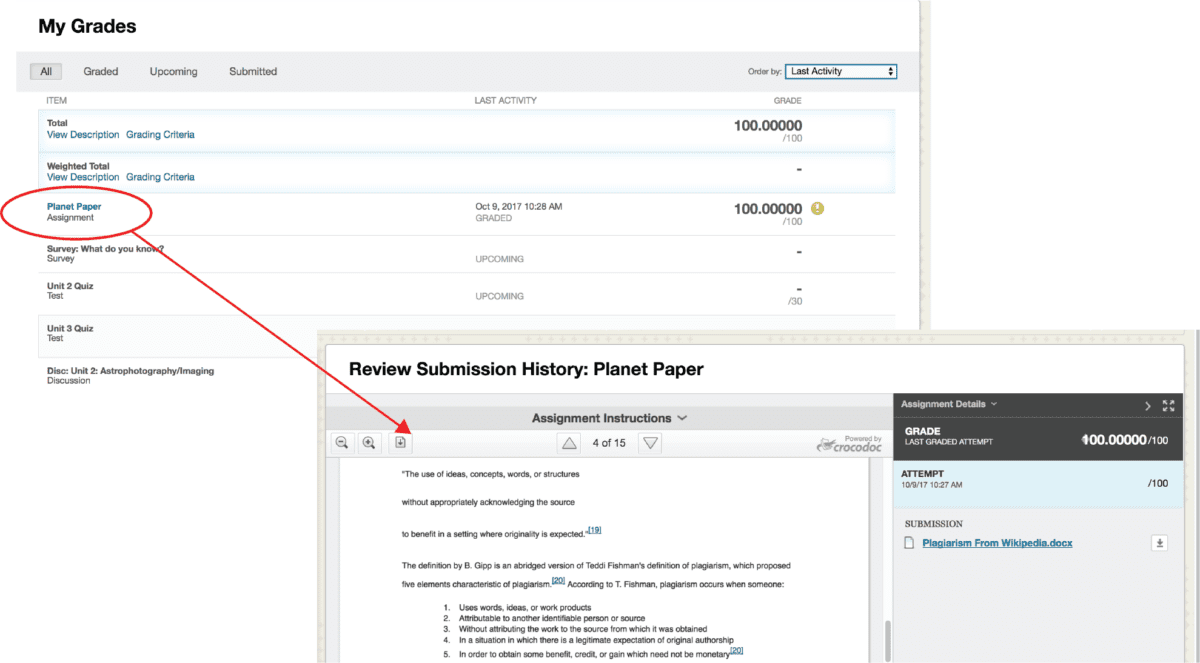Screen dimensions: 1200x663
Task: Click View Description under Weighted Total
Action: (x=83, y=177)
